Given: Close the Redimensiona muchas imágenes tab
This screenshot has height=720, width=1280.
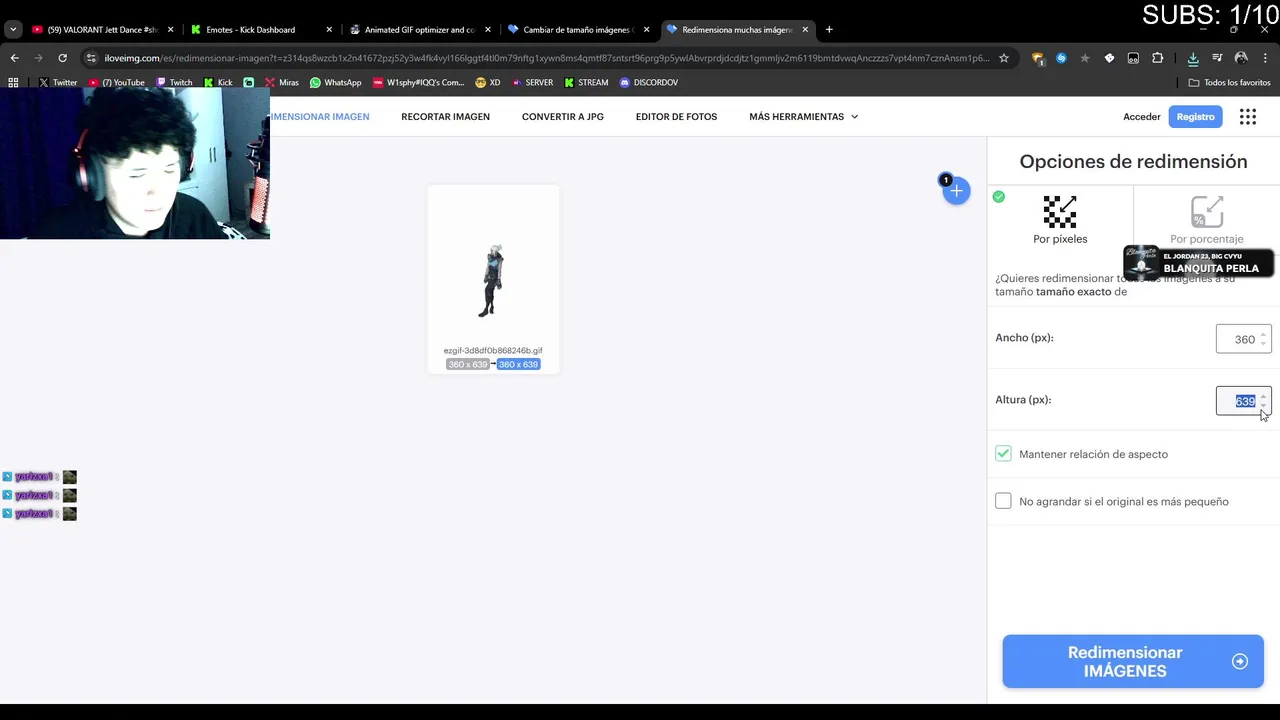Looking at the screenshot, I should (805, 30).
